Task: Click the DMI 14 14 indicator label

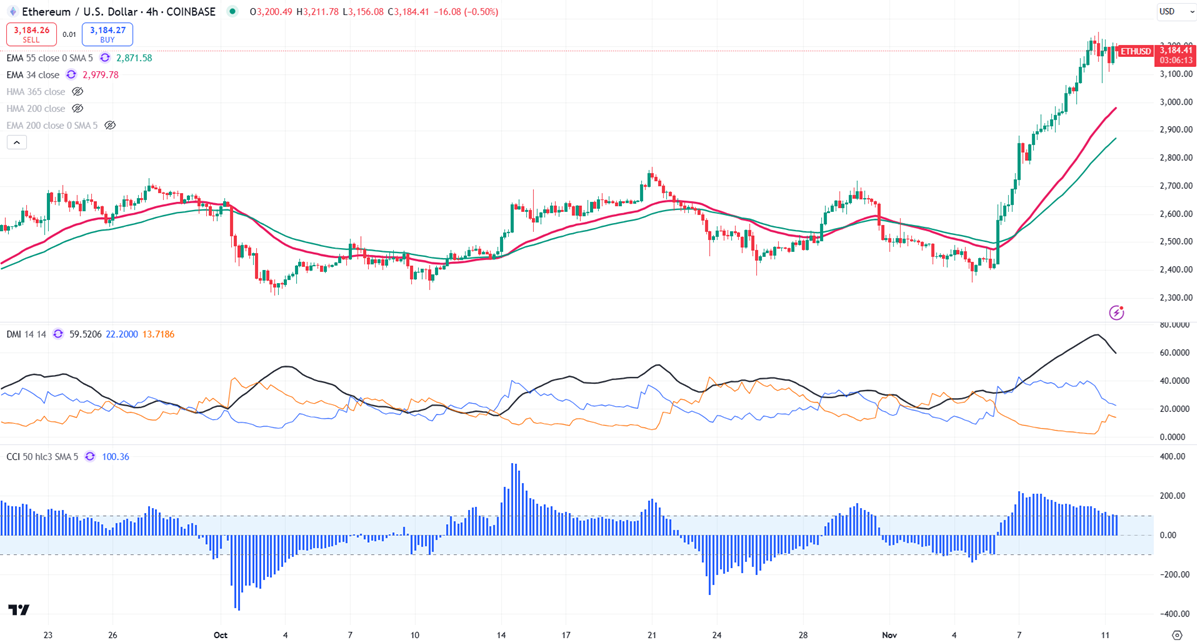Action: [26, 334]
